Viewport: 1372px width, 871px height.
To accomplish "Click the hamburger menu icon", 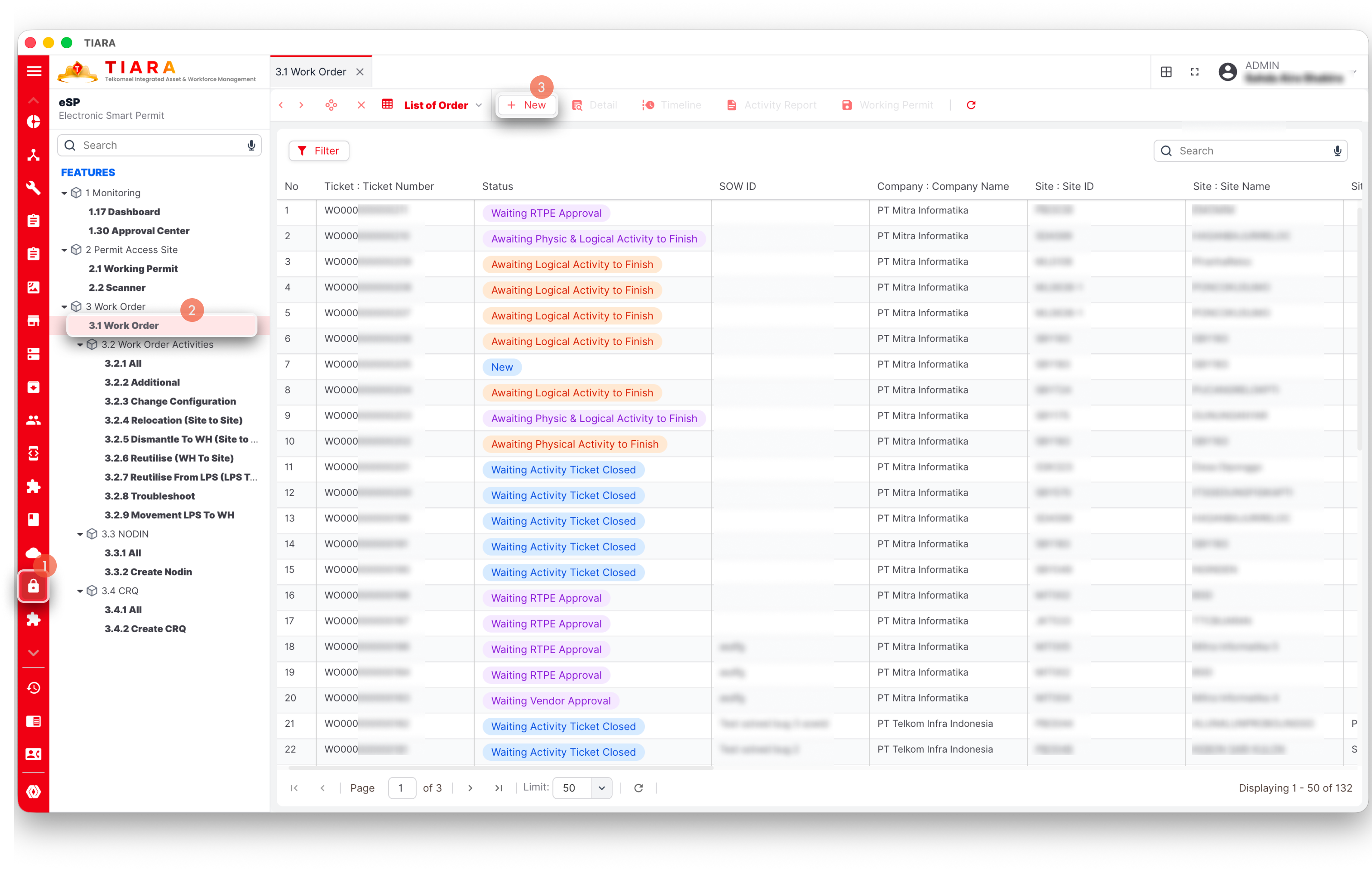I will [x=34, y=71].
